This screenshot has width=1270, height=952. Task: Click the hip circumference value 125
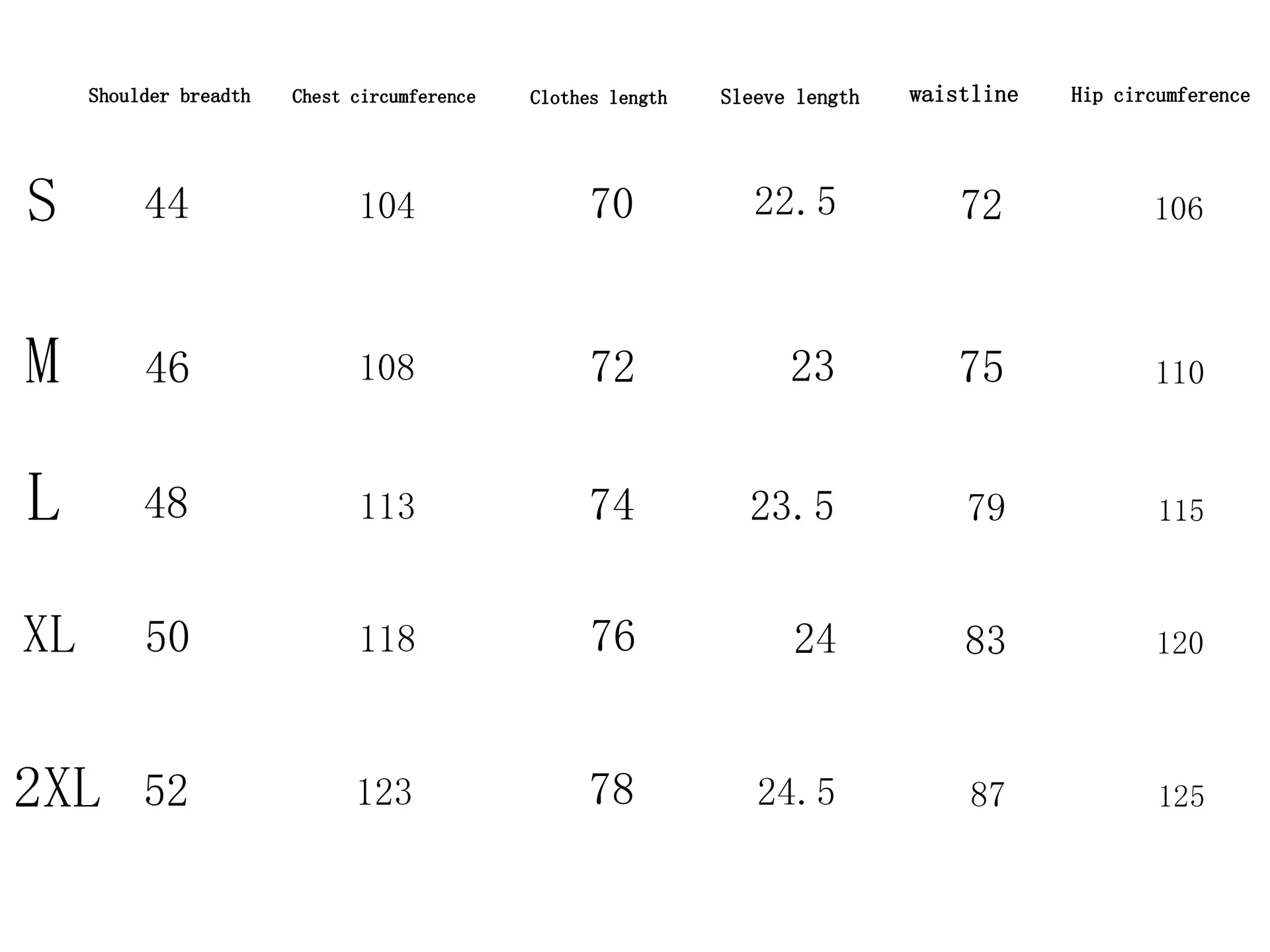1181,796
